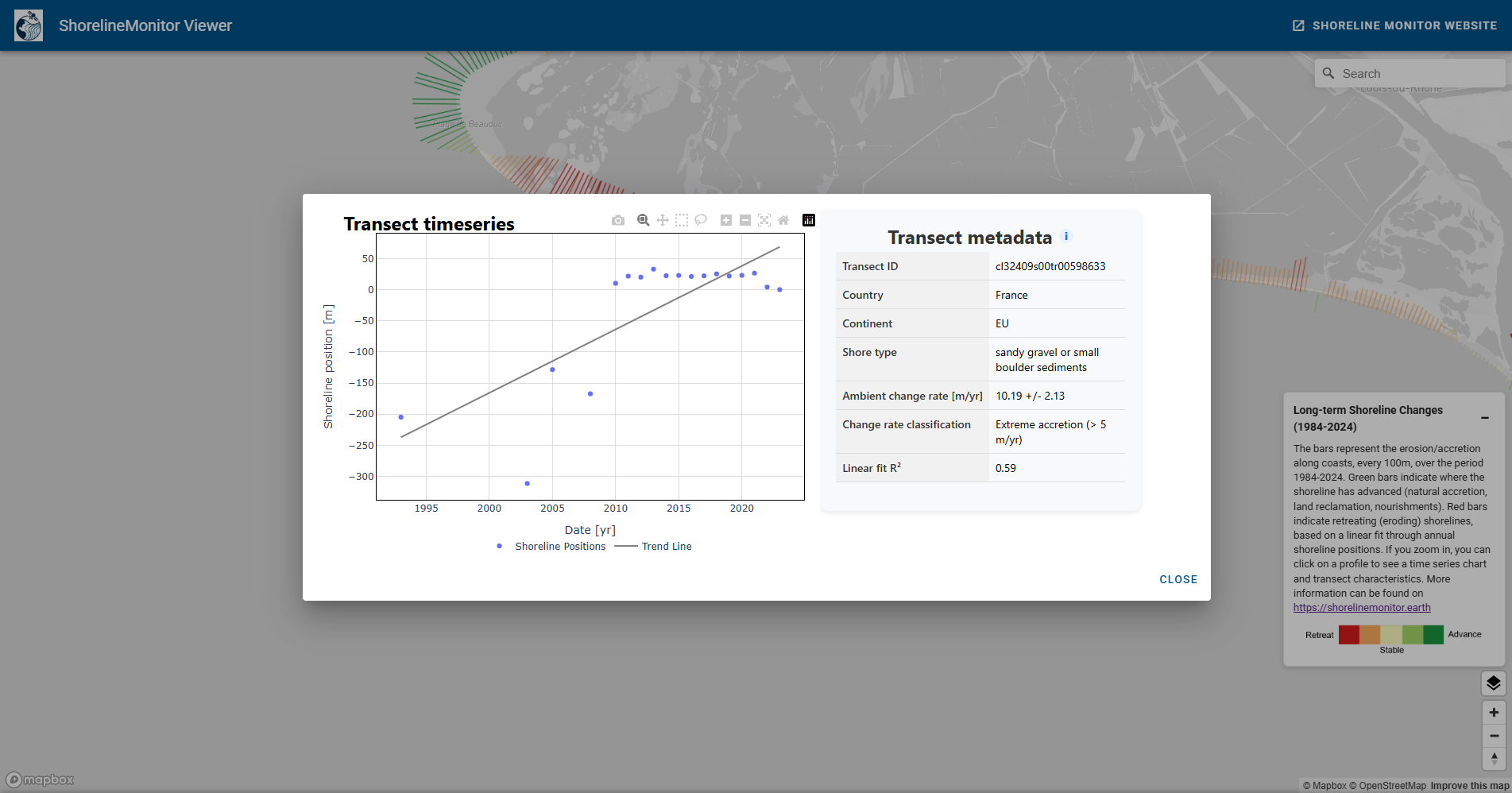This screenshot has width=1512, height=793.
Task: Zoom in the chart with plus icon
Action: click(726, 220)
